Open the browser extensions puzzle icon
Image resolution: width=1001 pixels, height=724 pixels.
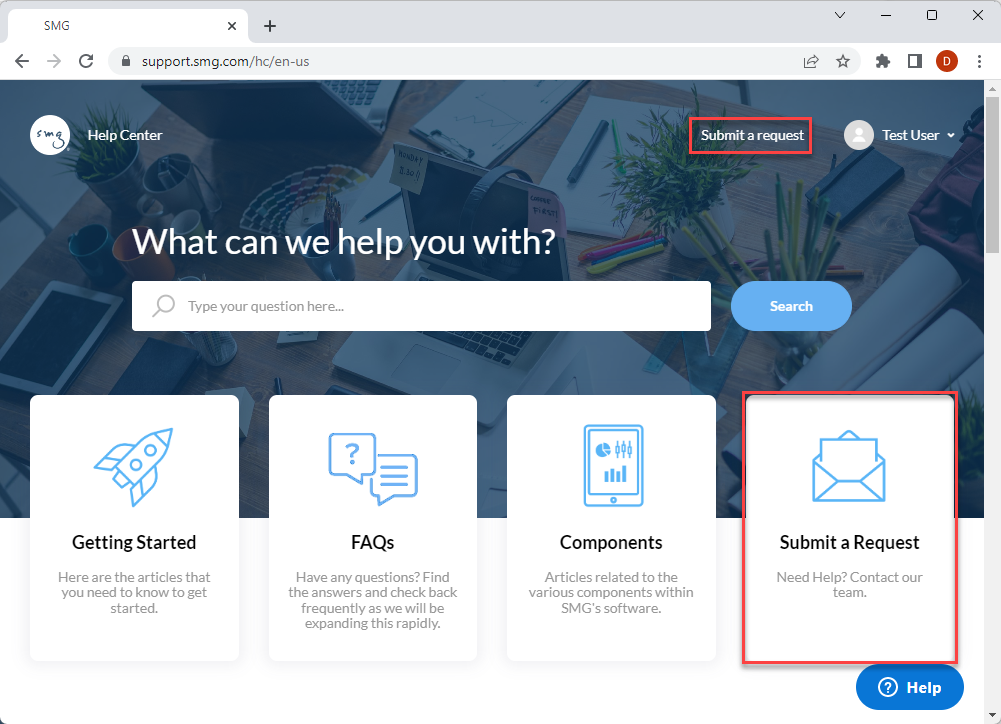coord(882,61)
